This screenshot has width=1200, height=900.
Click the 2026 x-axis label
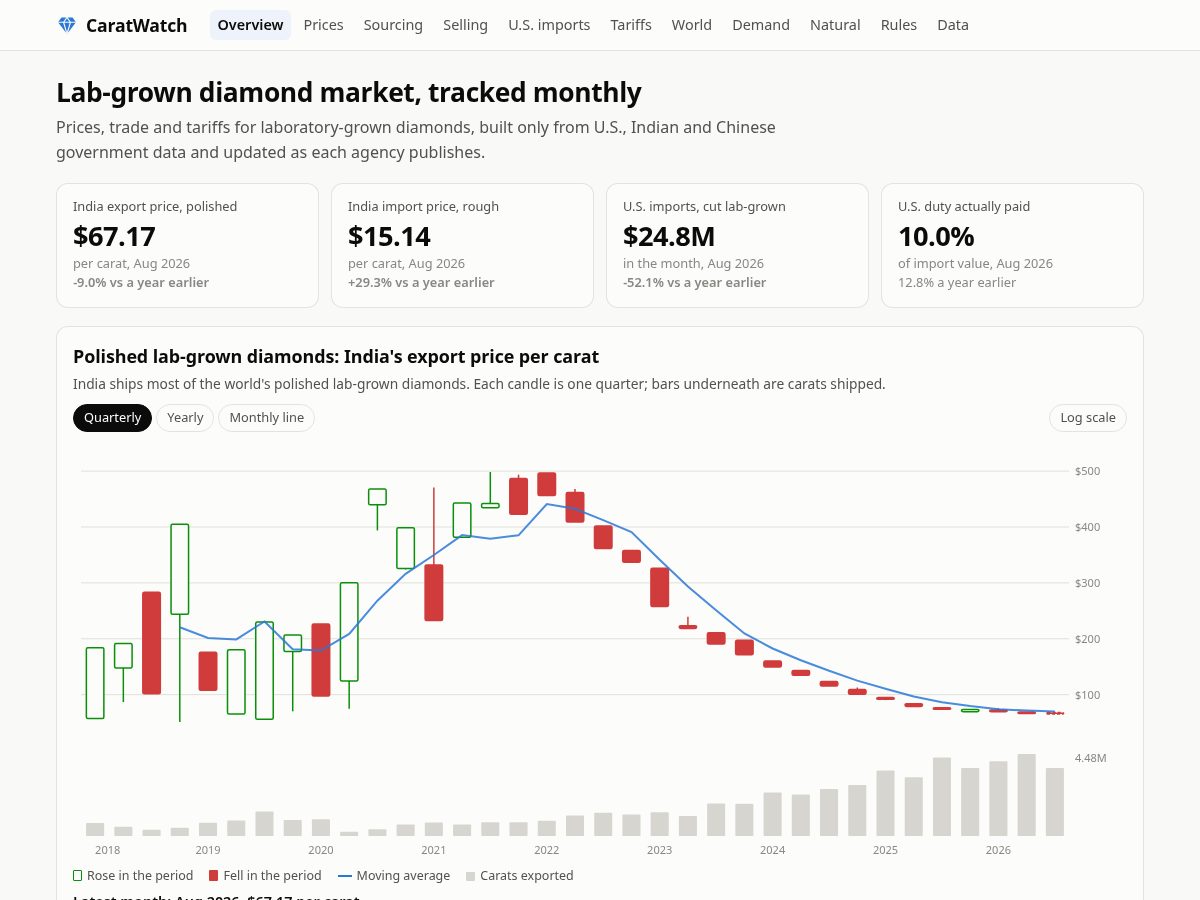click(998, 850)
